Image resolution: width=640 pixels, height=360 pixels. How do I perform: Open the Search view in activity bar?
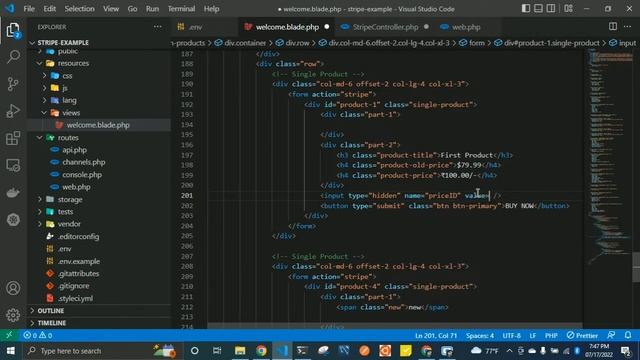point(13,57)
